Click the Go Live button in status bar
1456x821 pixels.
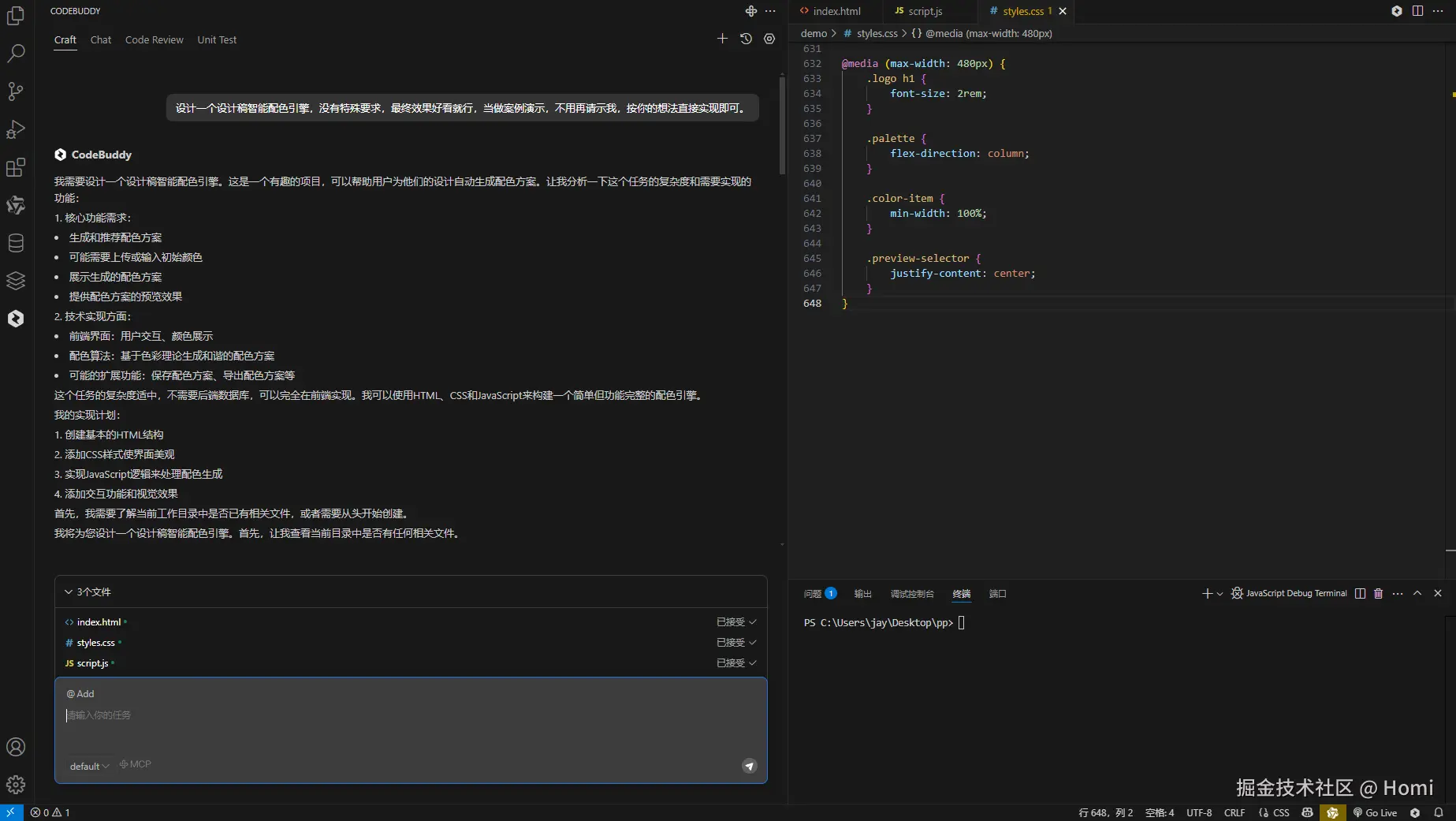[x=1375, y=812]
